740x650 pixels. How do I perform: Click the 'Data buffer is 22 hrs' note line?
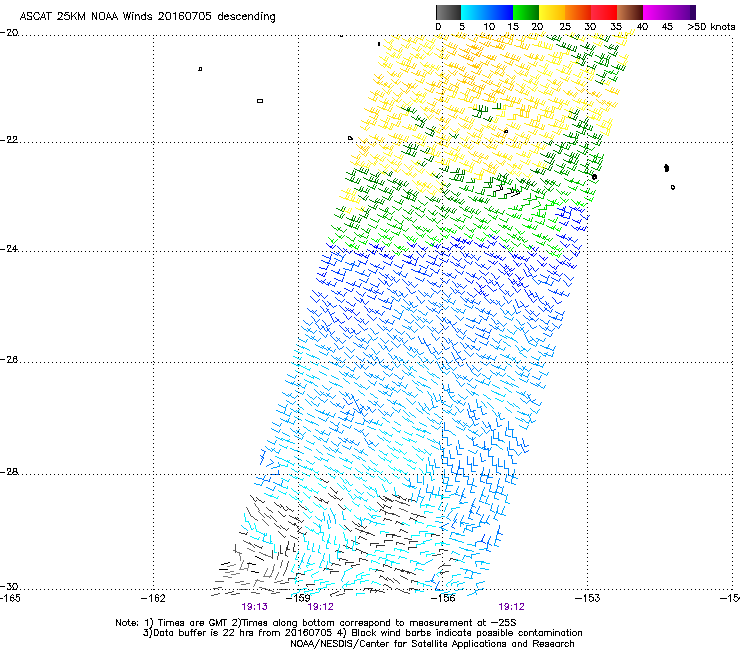pyautogui.click(x=362, y=633)
